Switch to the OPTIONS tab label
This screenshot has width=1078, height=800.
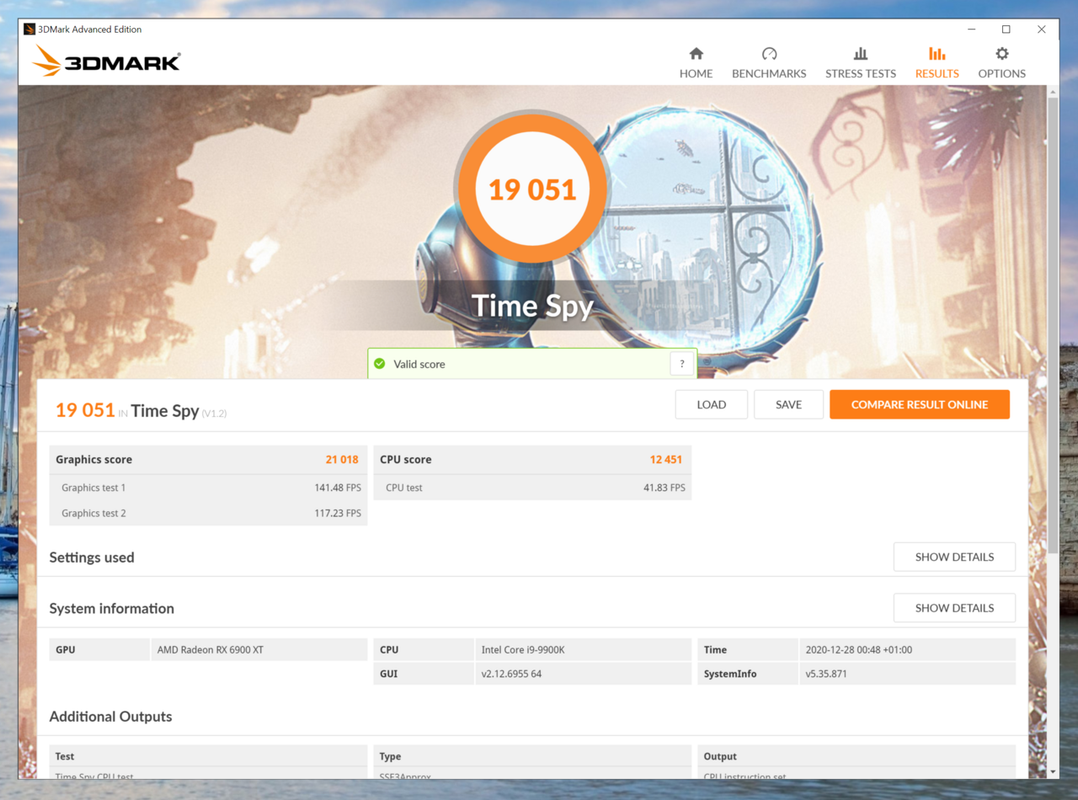point(1002,74)
